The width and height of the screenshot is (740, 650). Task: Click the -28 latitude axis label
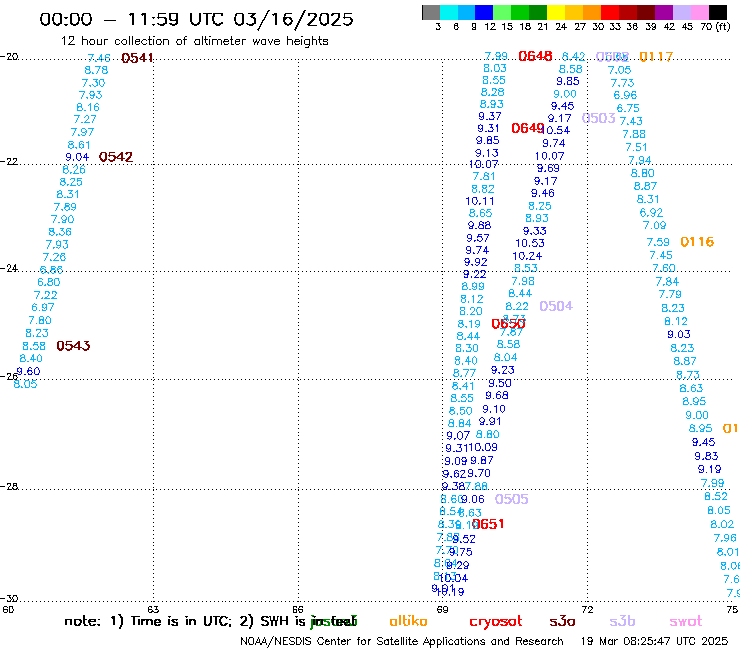[9, 486]
